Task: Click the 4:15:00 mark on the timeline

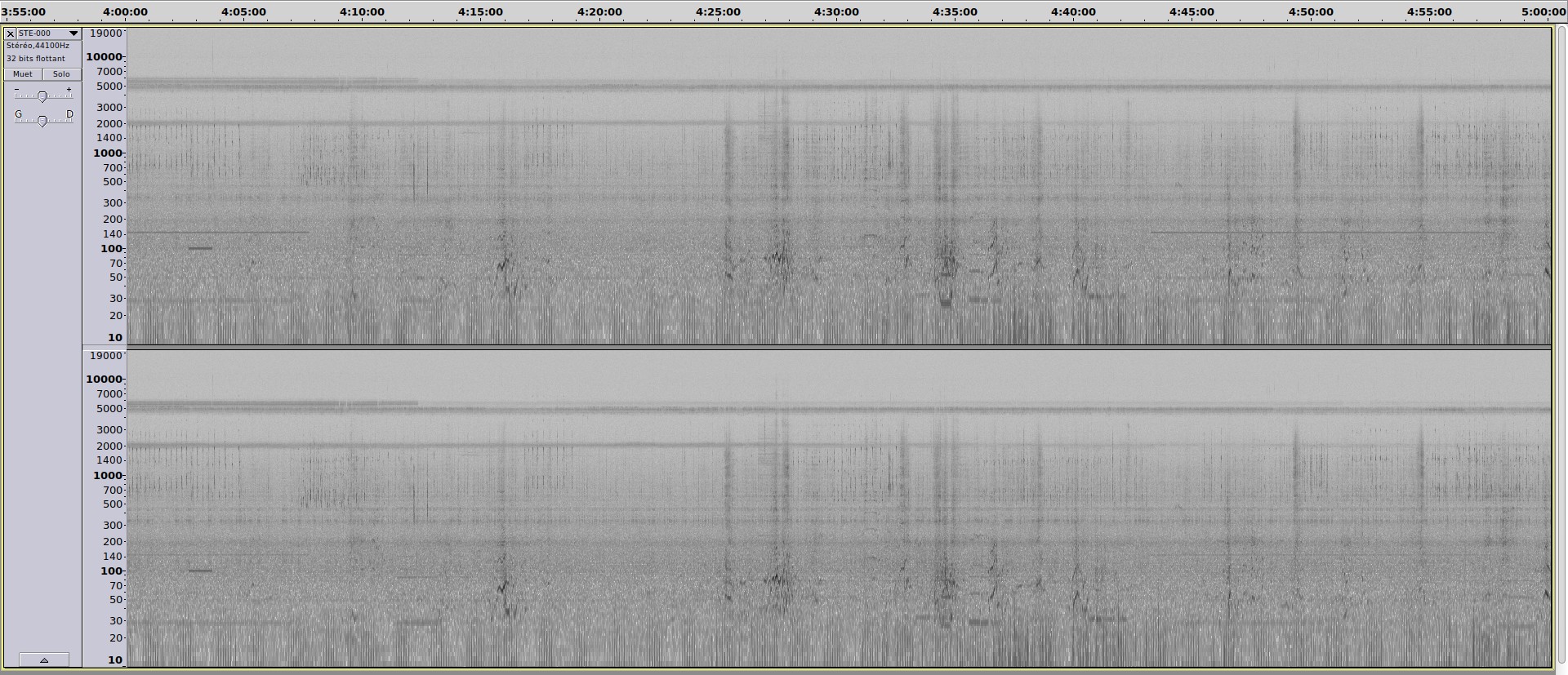Action: (x=481, y=12)
